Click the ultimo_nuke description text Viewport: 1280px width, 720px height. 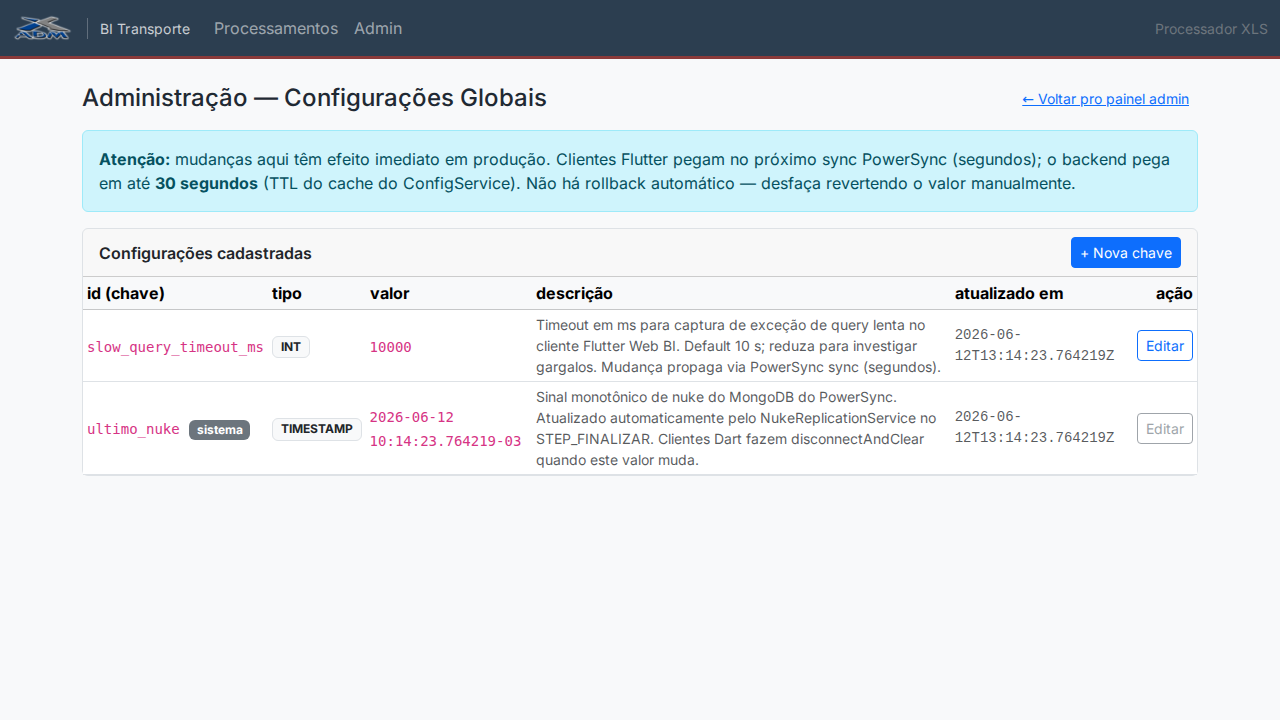click(x=737, y=429)
